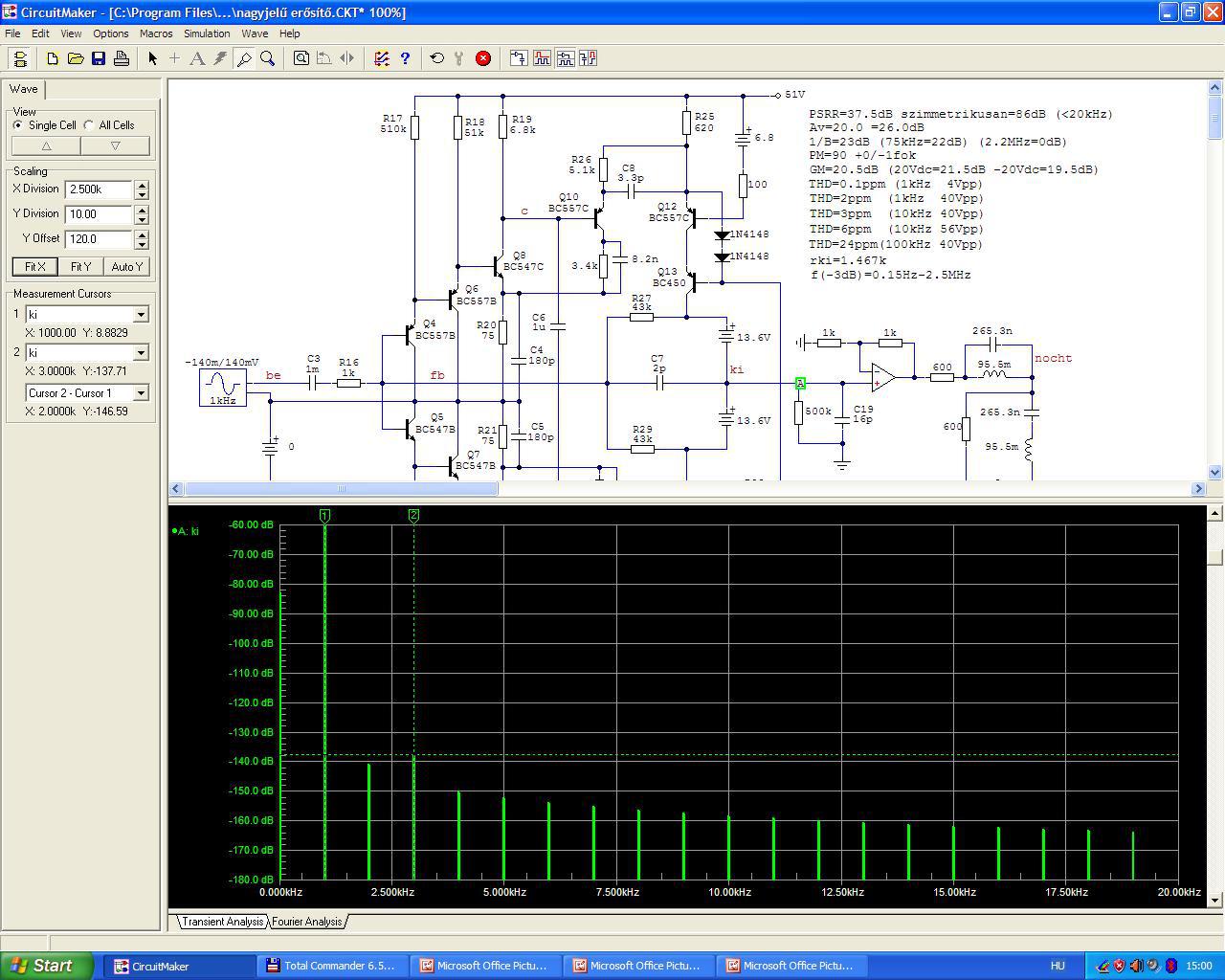Viewport: 1225px width, 980px height.
Task: Open the 'Cursor 2 - Cursor 1' dropdown
Action: click(141, 393)
